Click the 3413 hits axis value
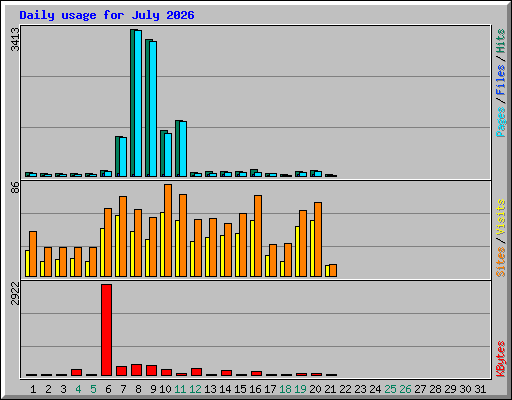 (x=15, y=39)
